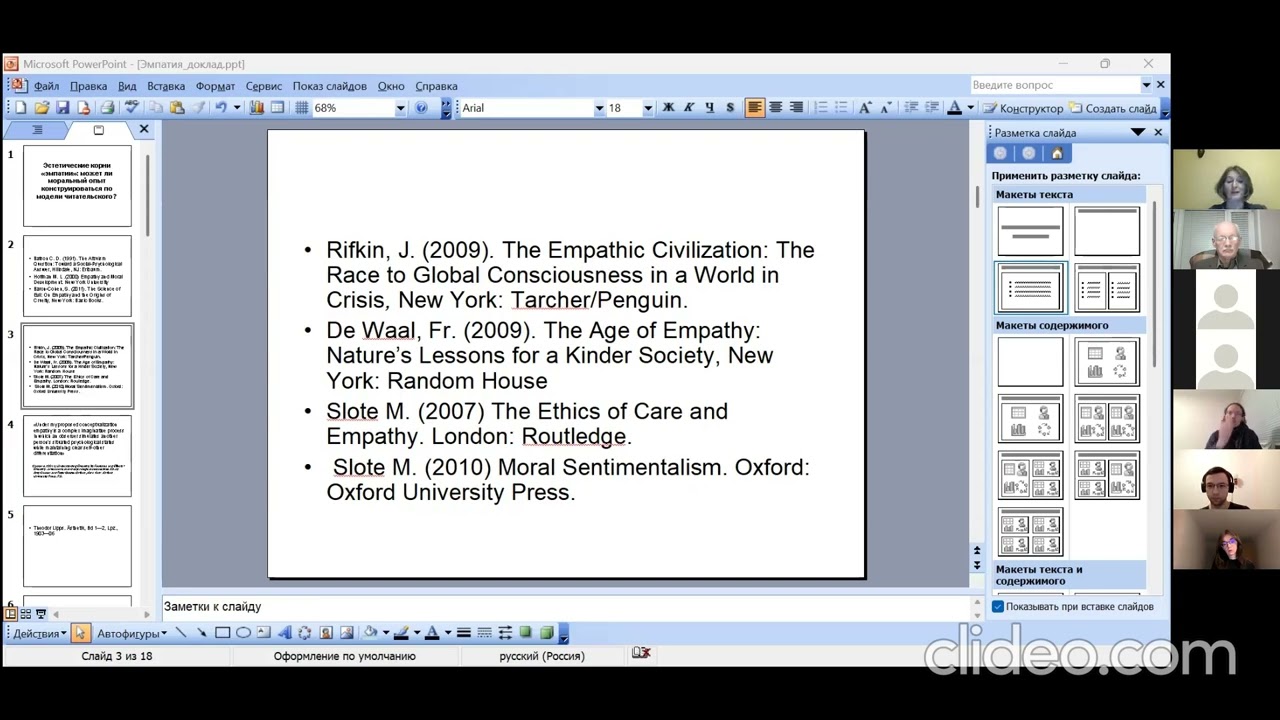Open the Показ слайдов menu

pyautogui.click(x=329, y=86)
